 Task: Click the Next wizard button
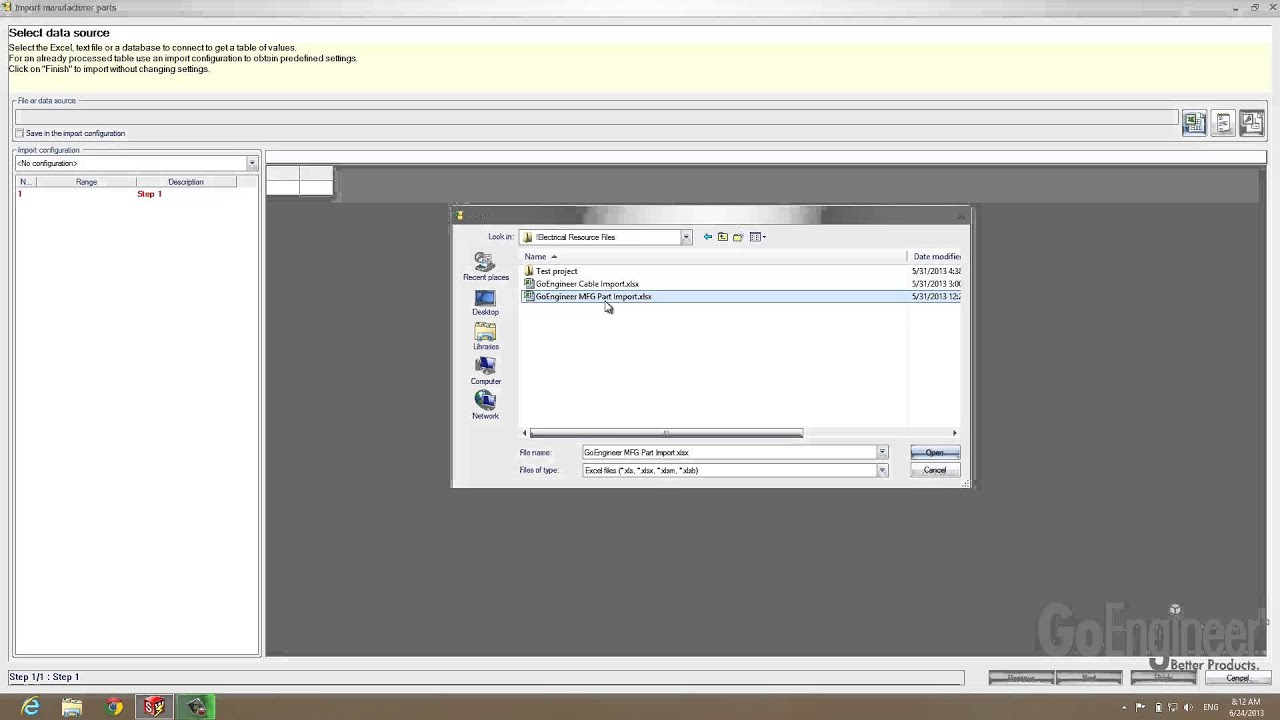1089,678
